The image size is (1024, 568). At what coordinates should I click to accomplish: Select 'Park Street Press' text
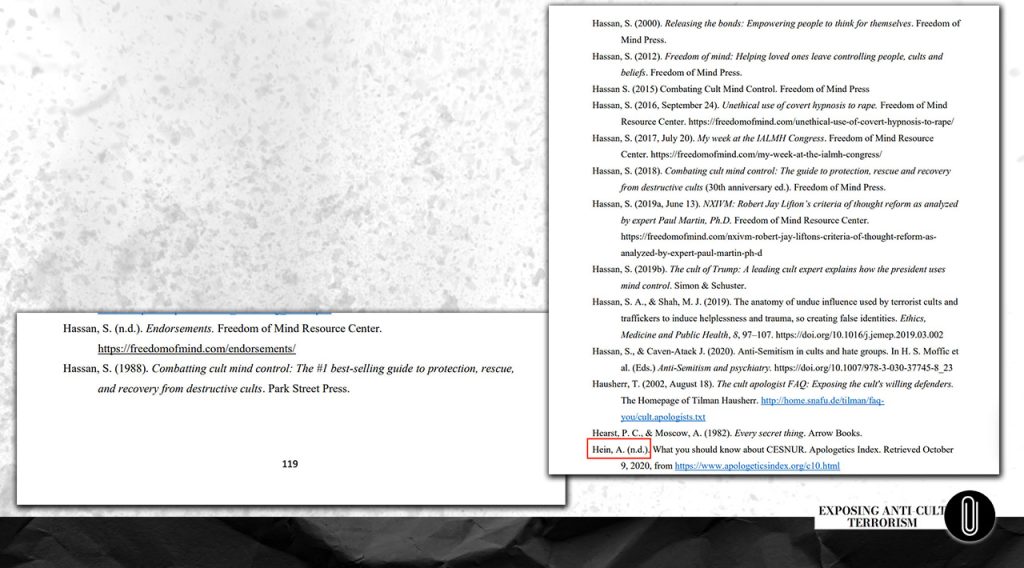point(308,388)
